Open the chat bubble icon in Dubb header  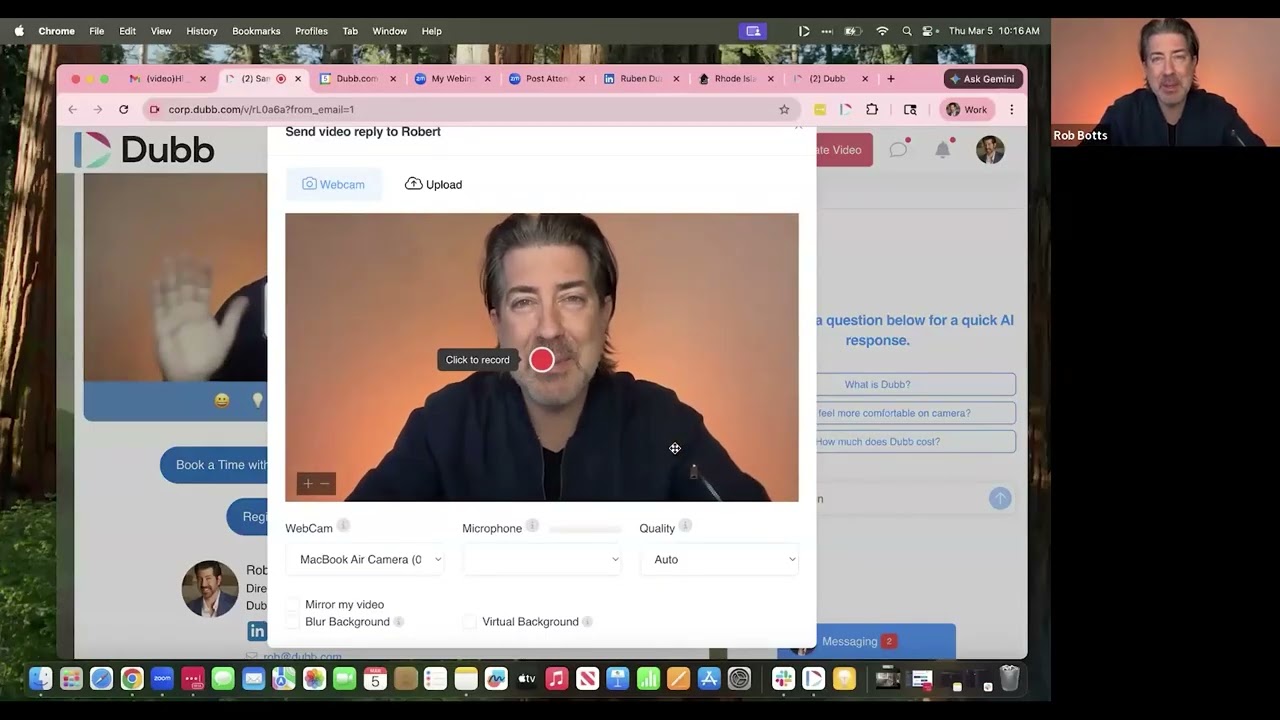[898, 150]
